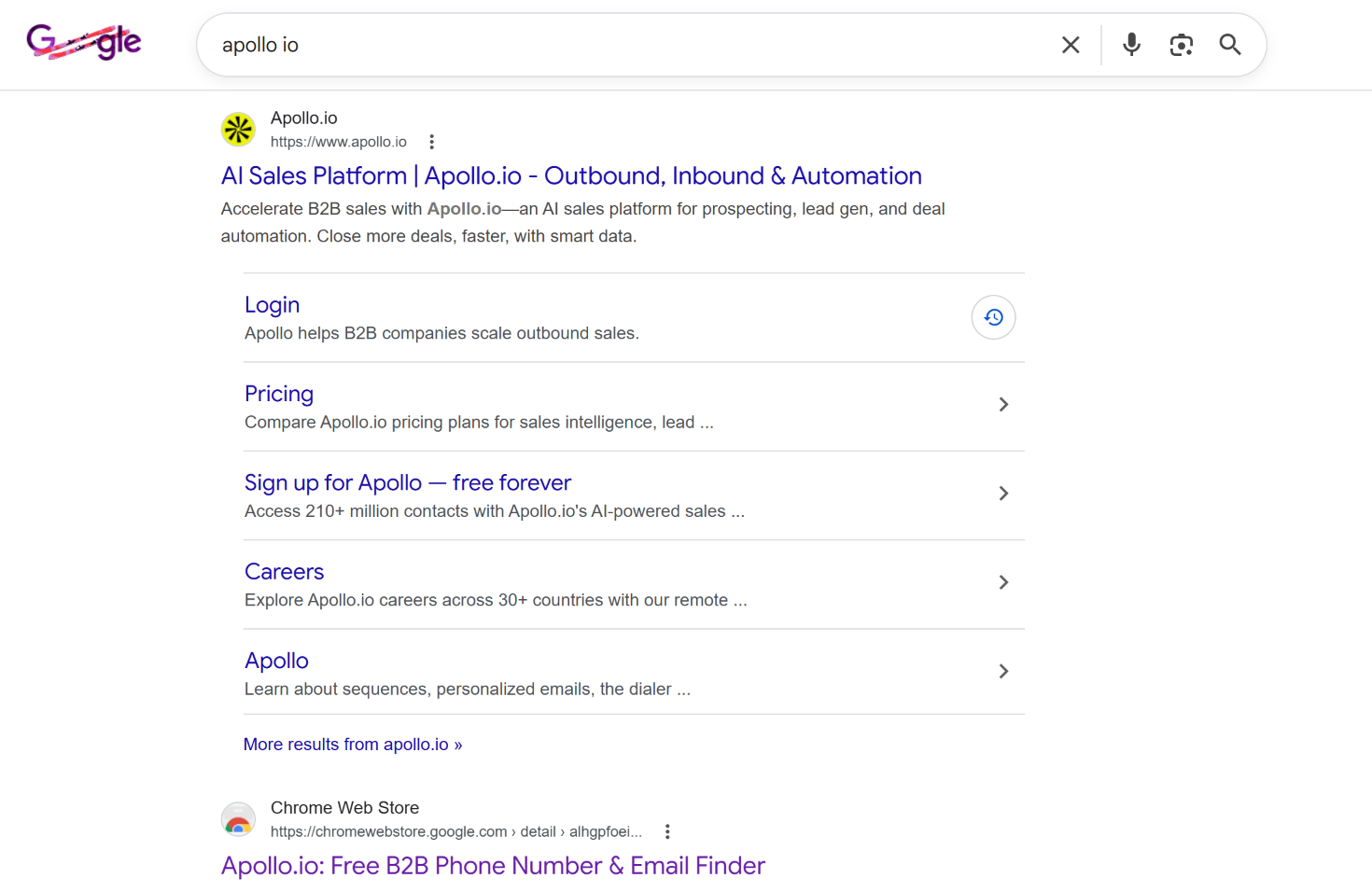Open options menu for the Apollo.io result
The image size is (1372, 892).
(x=431, y=142)
